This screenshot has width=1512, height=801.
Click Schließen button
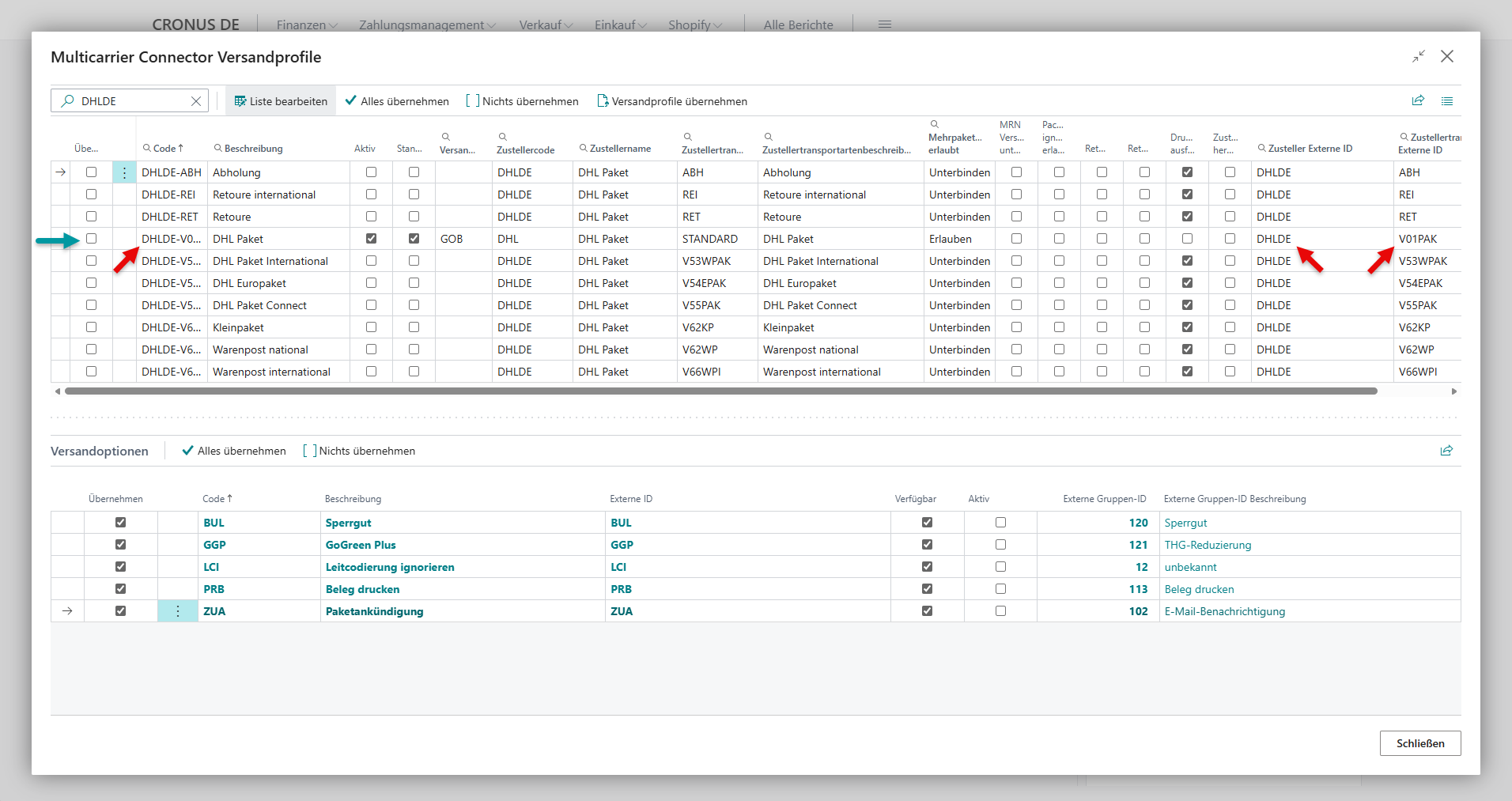point(1420,743)
